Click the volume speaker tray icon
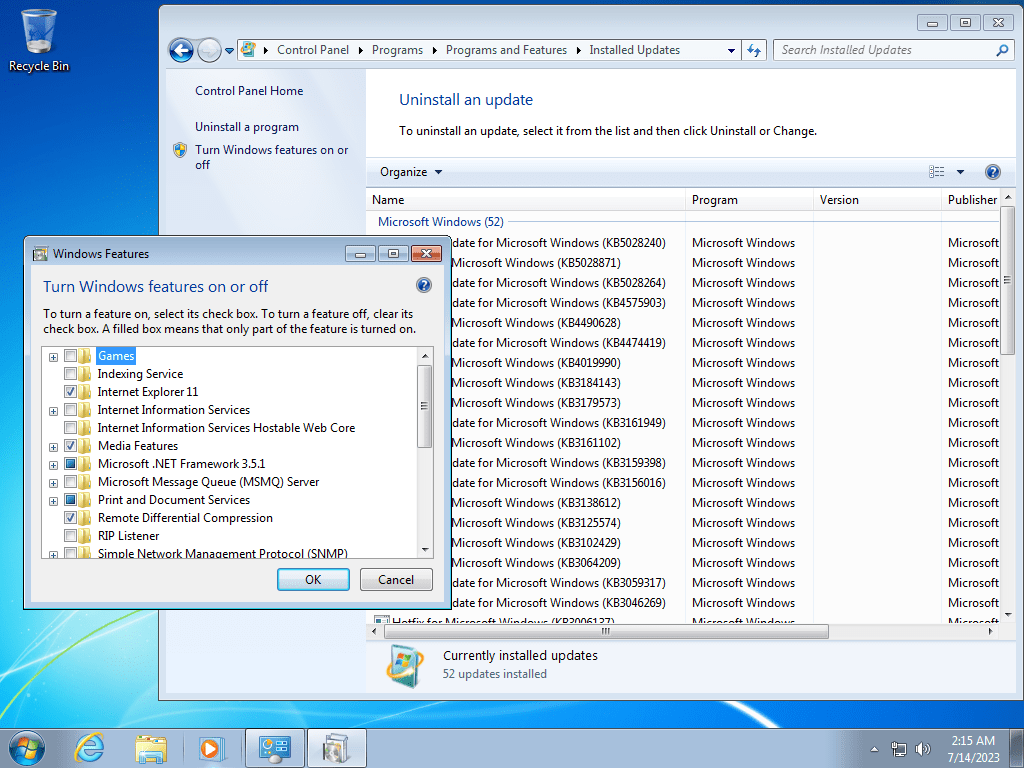1024x768 pixels. pyautogui.click(x=922, y=749)
